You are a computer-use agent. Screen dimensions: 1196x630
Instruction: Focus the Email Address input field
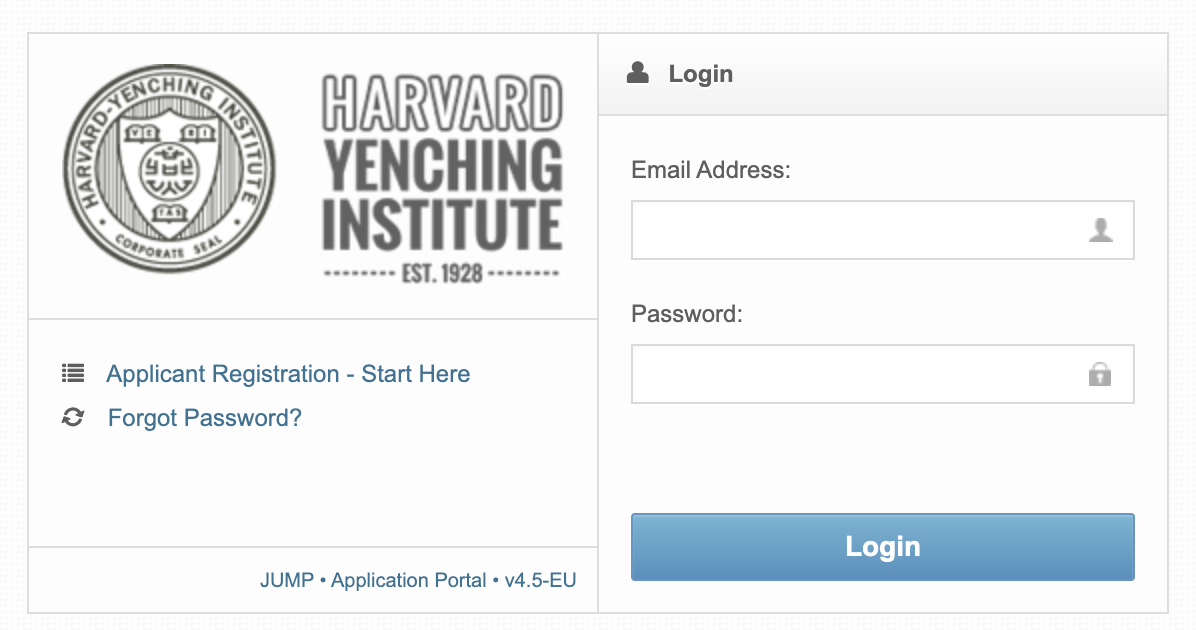(883, 230)
